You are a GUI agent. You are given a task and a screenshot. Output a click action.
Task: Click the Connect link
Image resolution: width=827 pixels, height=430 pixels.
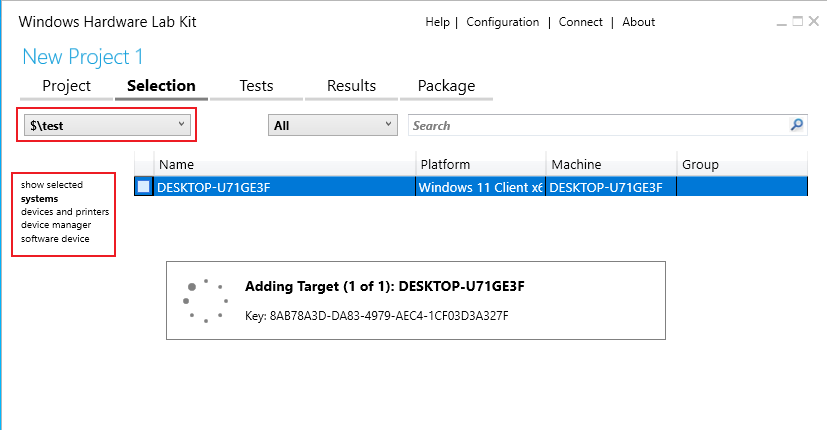580,22
